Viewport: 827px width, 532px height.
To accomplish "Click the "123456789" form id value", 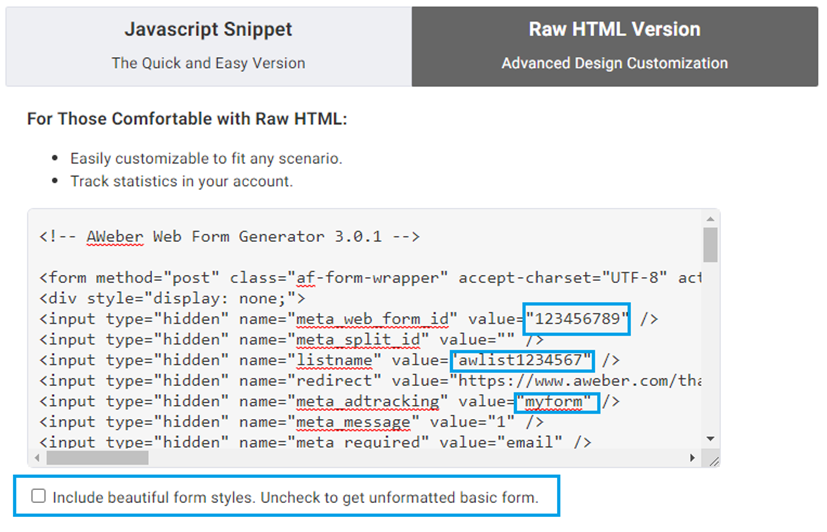I will (576, 318).
